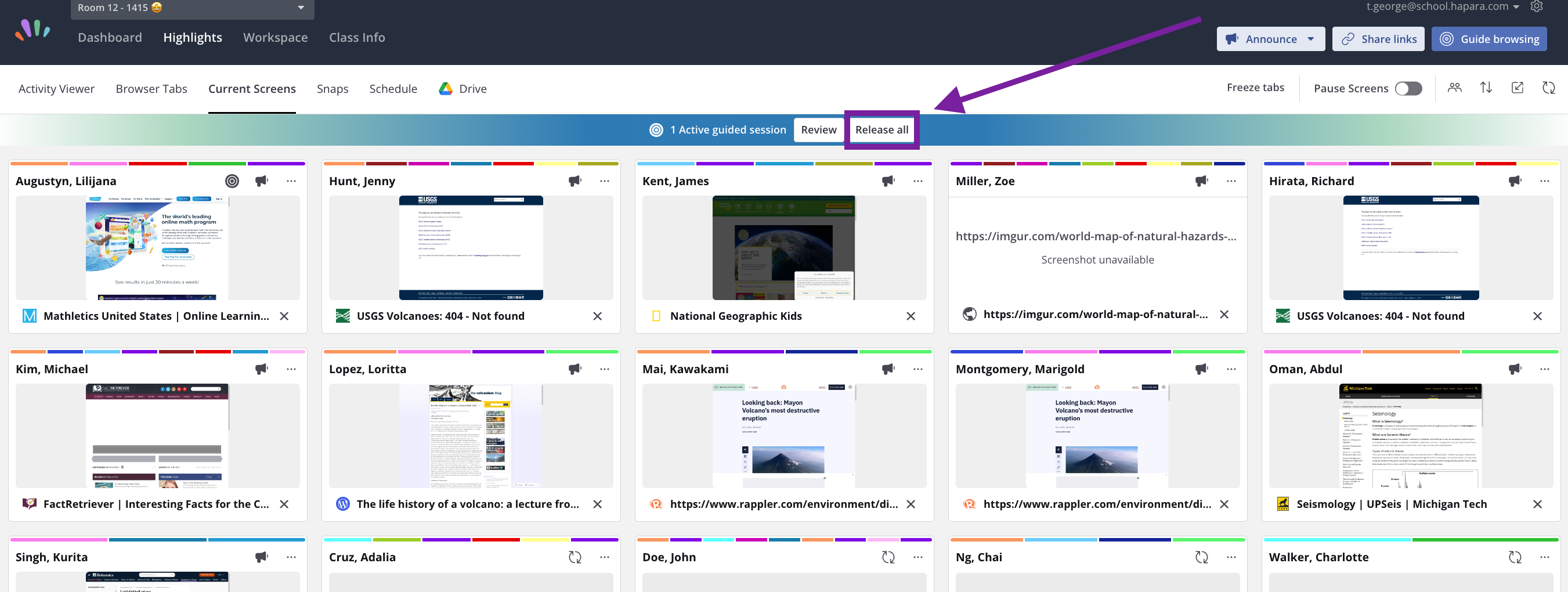Open the Browser Tabs view
The image size is (1568, 592).
(x=151, y=89)
